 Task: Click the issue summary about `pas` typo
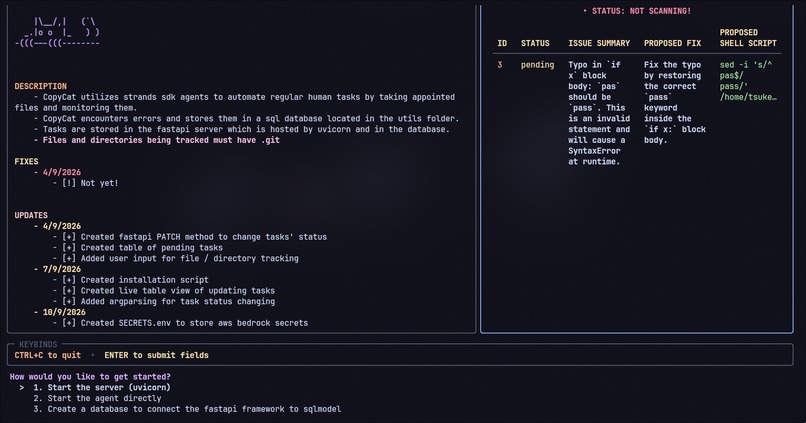coord(599,113)
